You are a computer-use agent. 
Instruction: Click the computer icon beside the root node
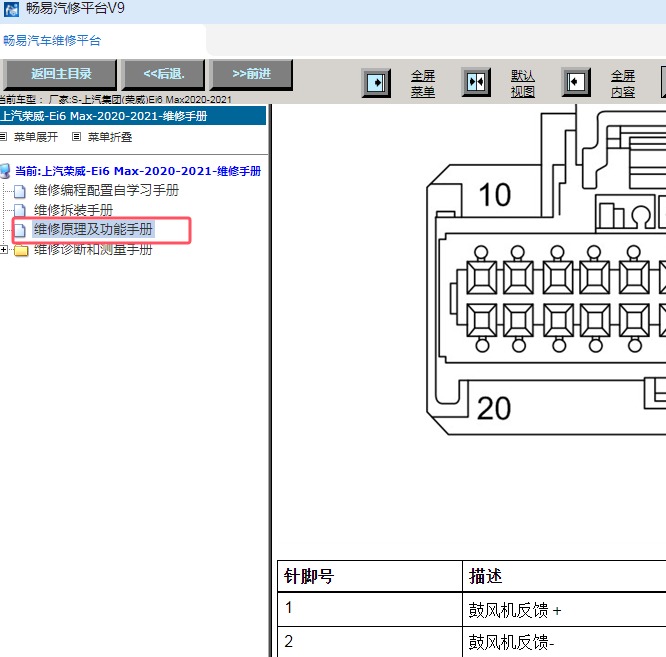[5, 171]
